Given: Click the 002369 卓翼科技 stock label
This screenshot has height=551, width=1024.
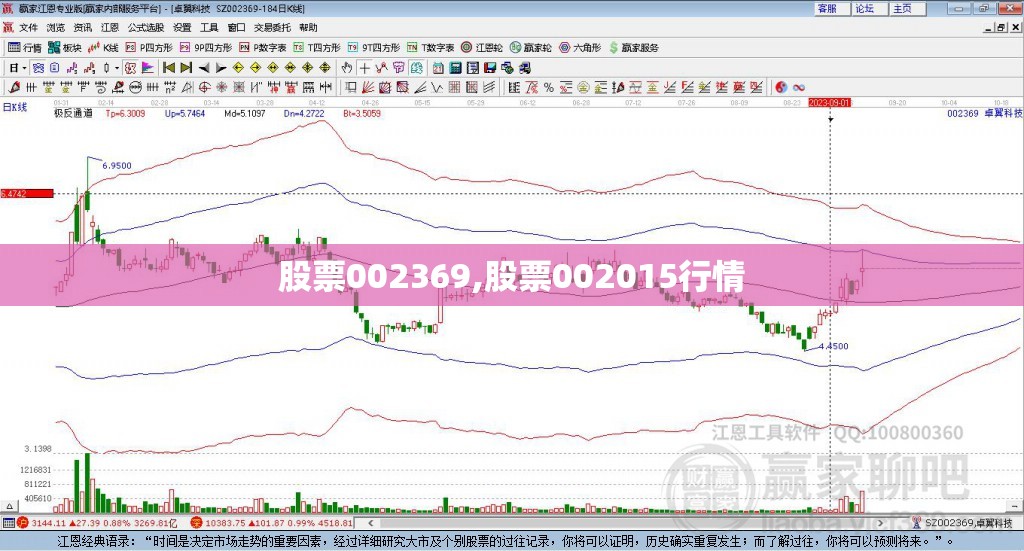Looking at the screenshot, I should [985, 113].
